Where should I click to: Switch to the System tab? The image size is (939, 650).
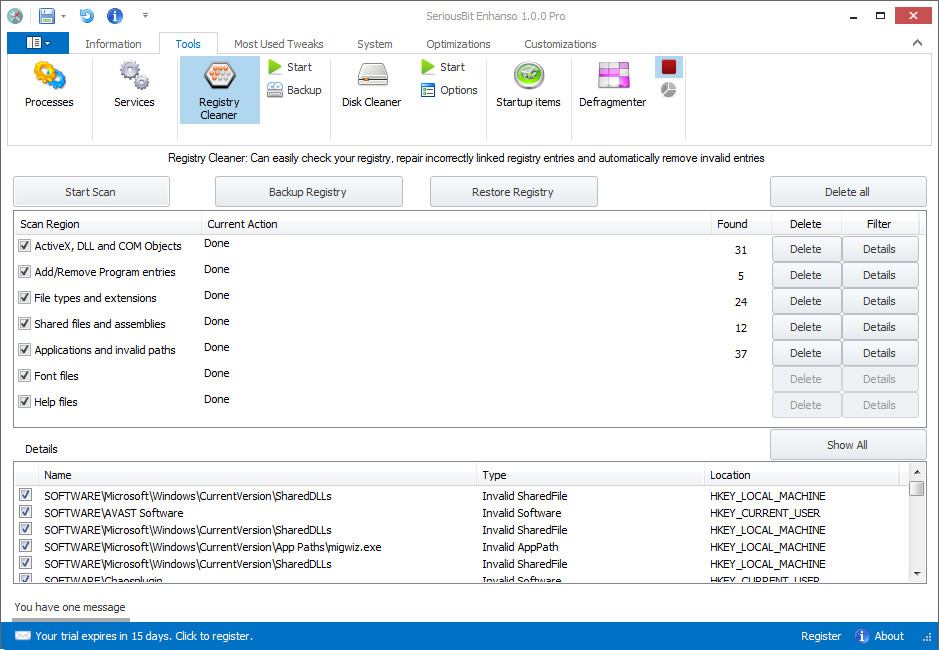(375, 44)
